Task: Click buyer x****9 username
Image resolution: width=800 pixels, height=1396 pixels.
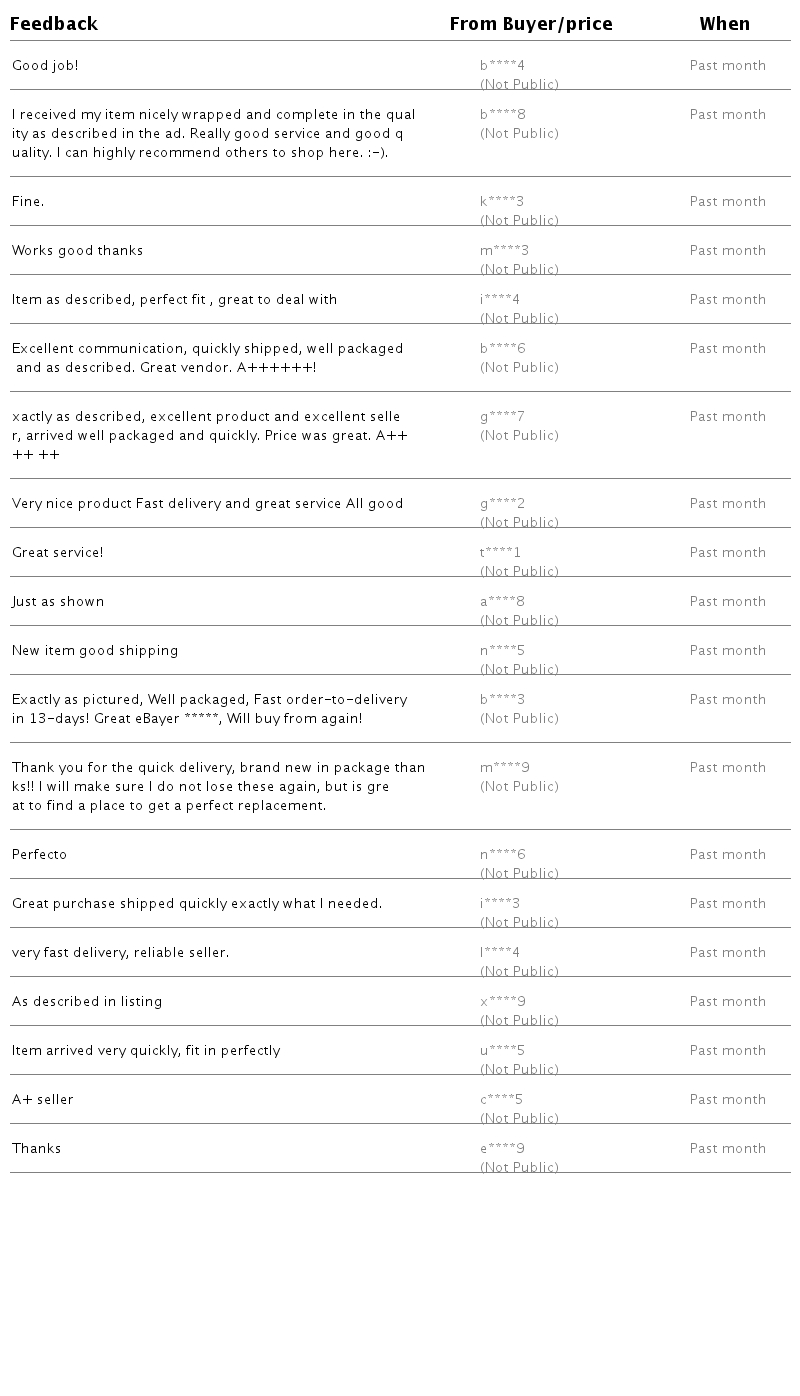Action: 502,1002
